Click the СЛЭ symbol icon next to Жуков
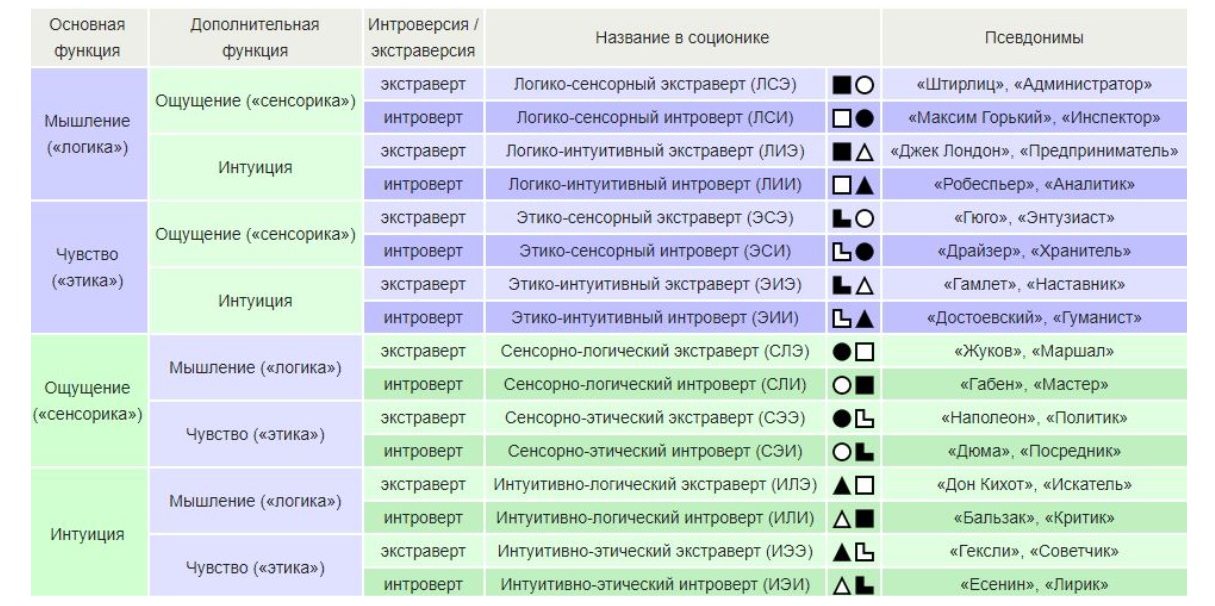Screen dimensions: 1215x606 tap(854, 352)
